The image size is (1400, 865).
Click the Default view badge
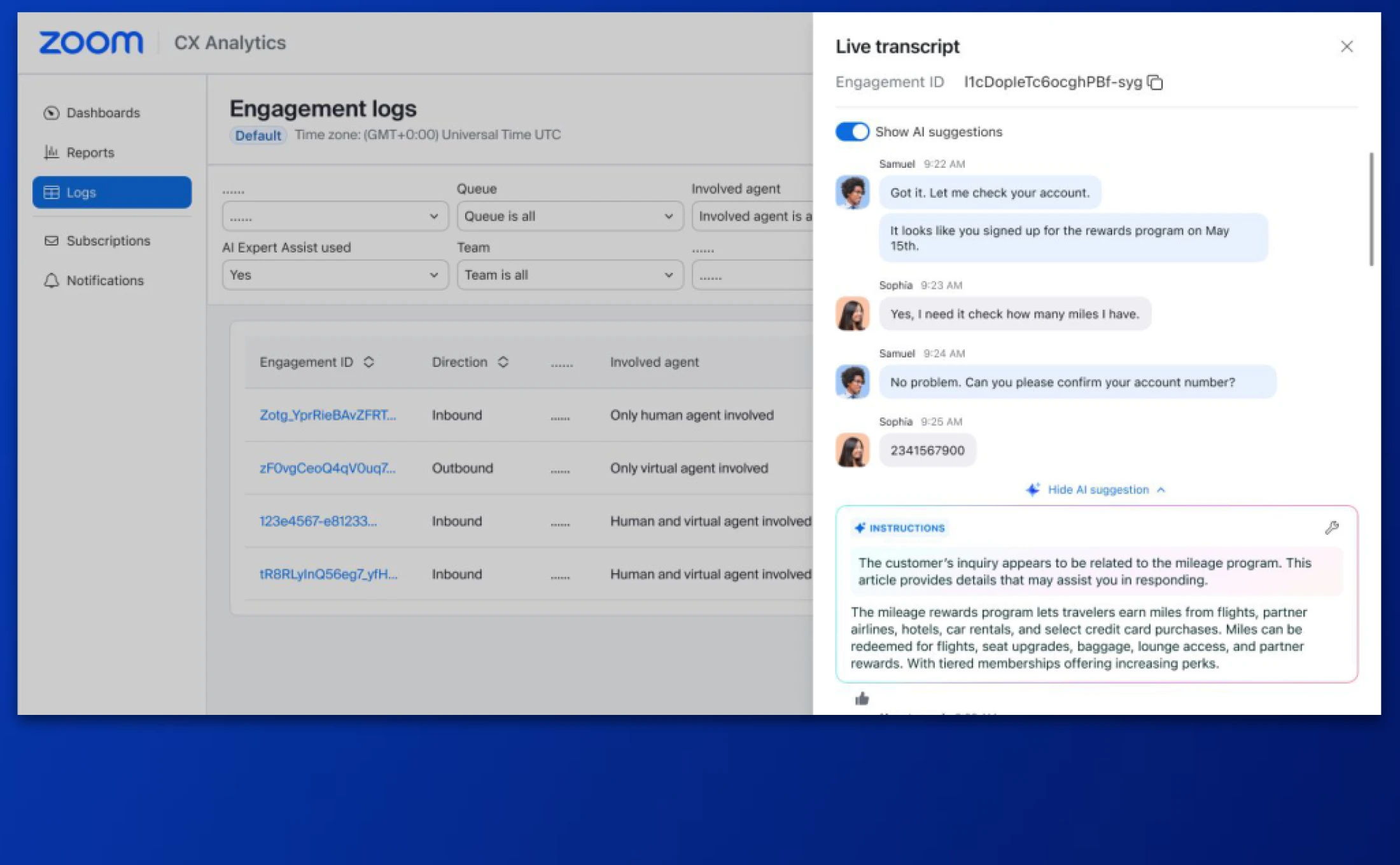point(258,135)
